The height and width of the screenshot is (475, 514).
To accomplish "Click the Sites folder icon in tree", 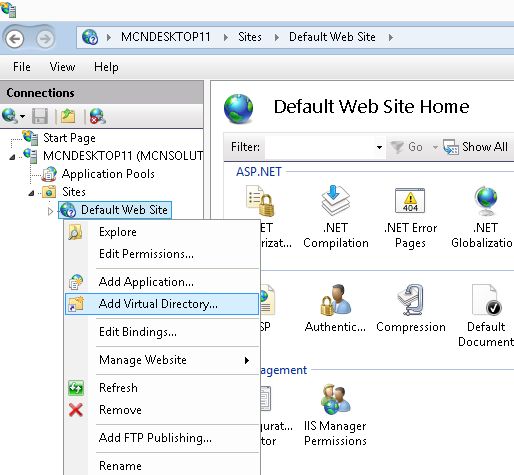I will (x=49, y=192).
